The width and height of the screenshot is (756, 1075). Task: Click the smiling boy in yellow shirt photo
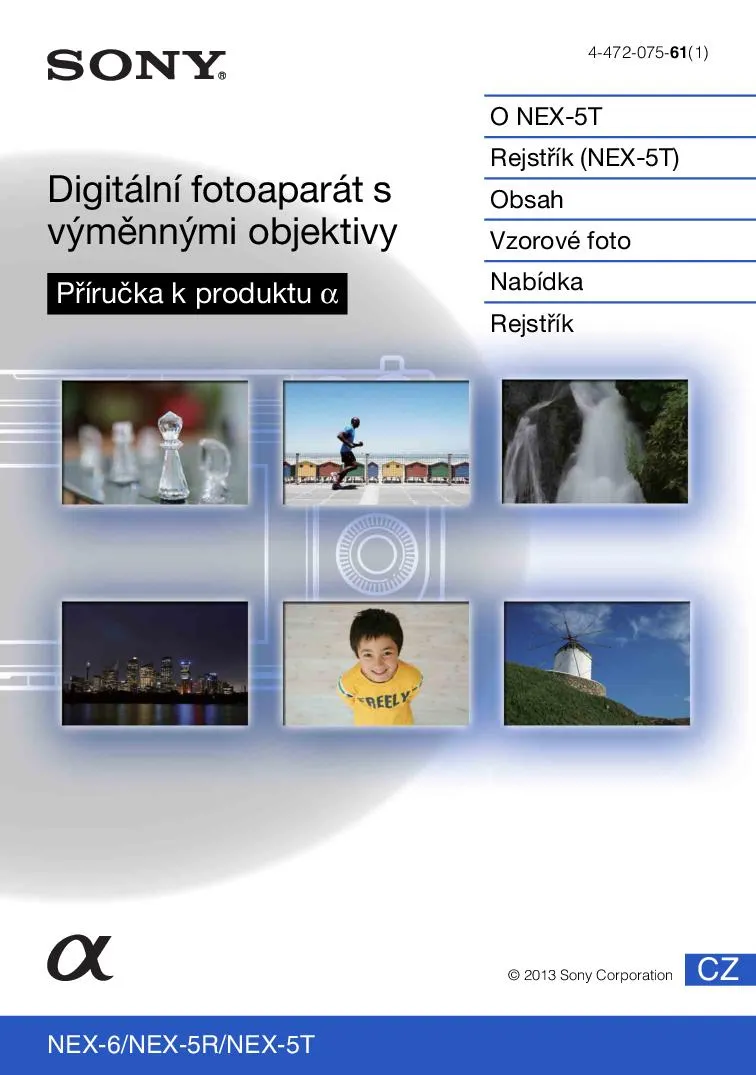click(x=376, y=662)
